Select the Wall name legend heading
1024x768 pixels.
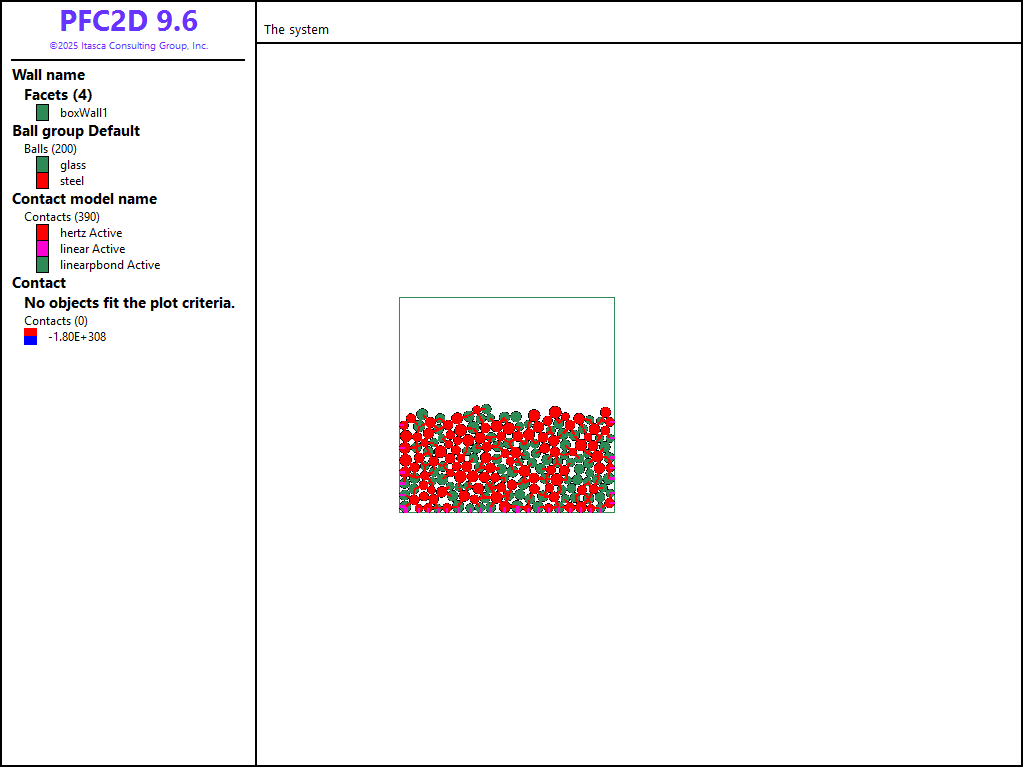tap(48, 75)
